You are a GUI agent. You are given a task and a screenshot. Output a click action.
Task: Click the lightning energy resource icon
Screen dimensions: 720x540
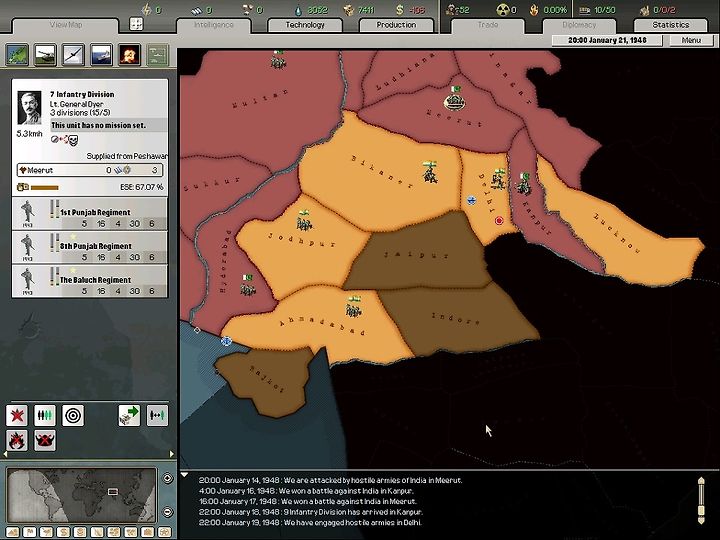point(146,10)
